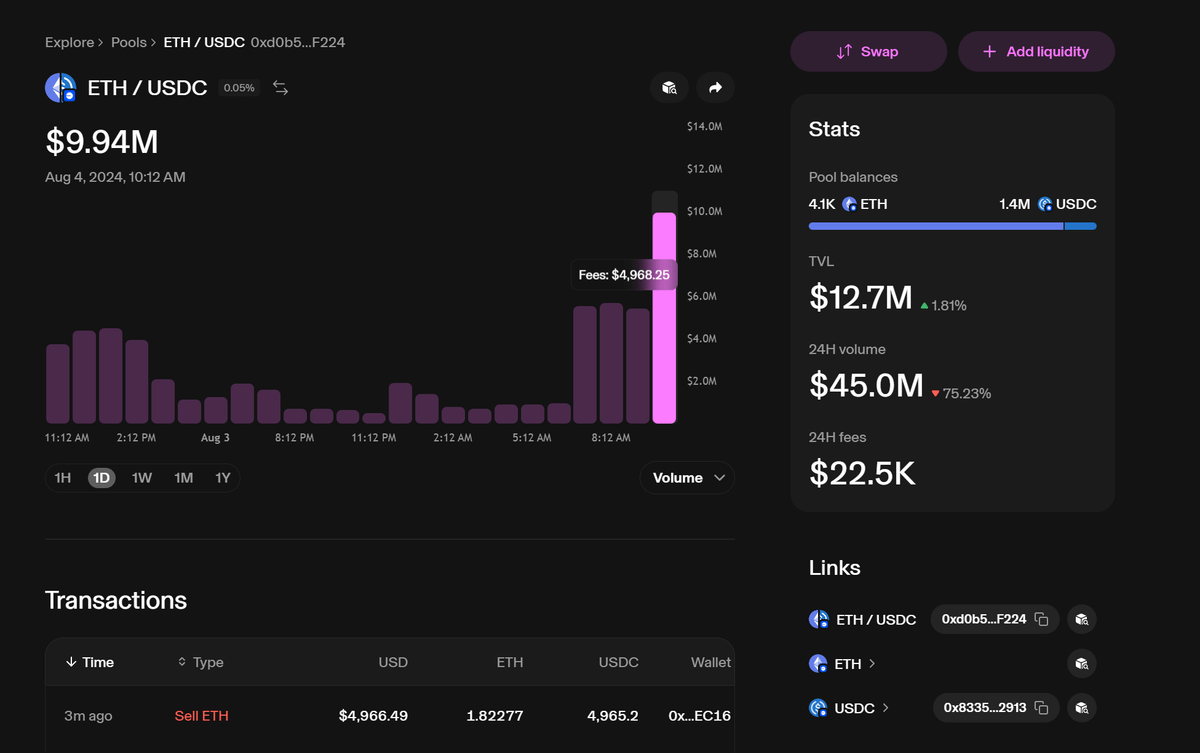Copy the ETH / USDC pool address
Viewport: 1200px width, 753px height.
1041,619
